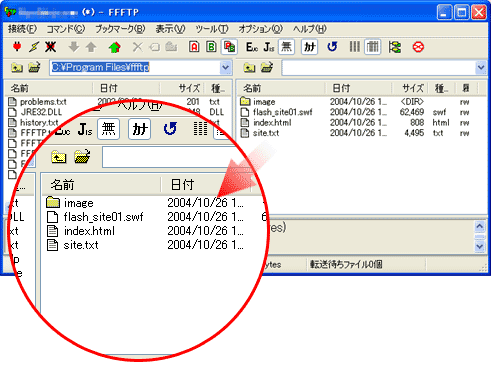Open the local path dropdown arrow

[x=226, y=68]
